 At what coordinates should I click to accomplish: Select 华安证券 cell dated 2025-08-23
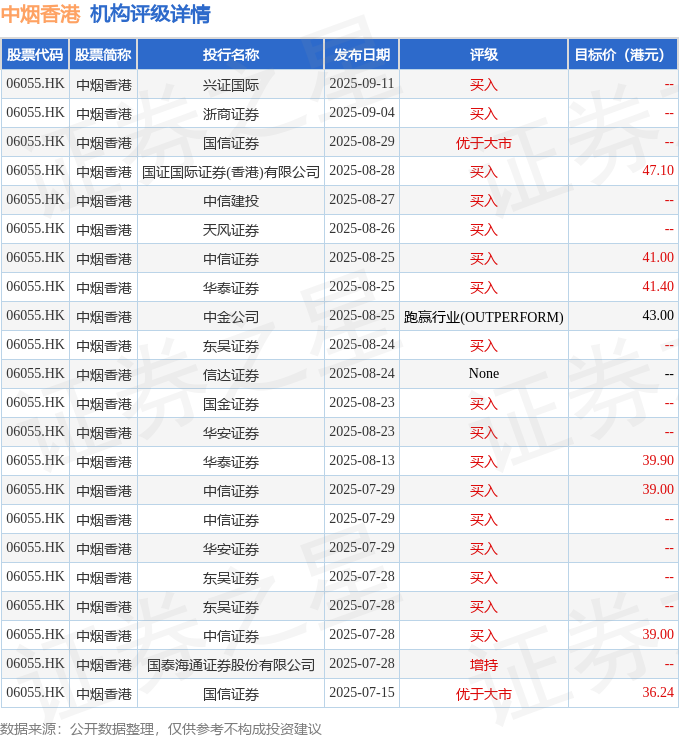coord(231,433)
